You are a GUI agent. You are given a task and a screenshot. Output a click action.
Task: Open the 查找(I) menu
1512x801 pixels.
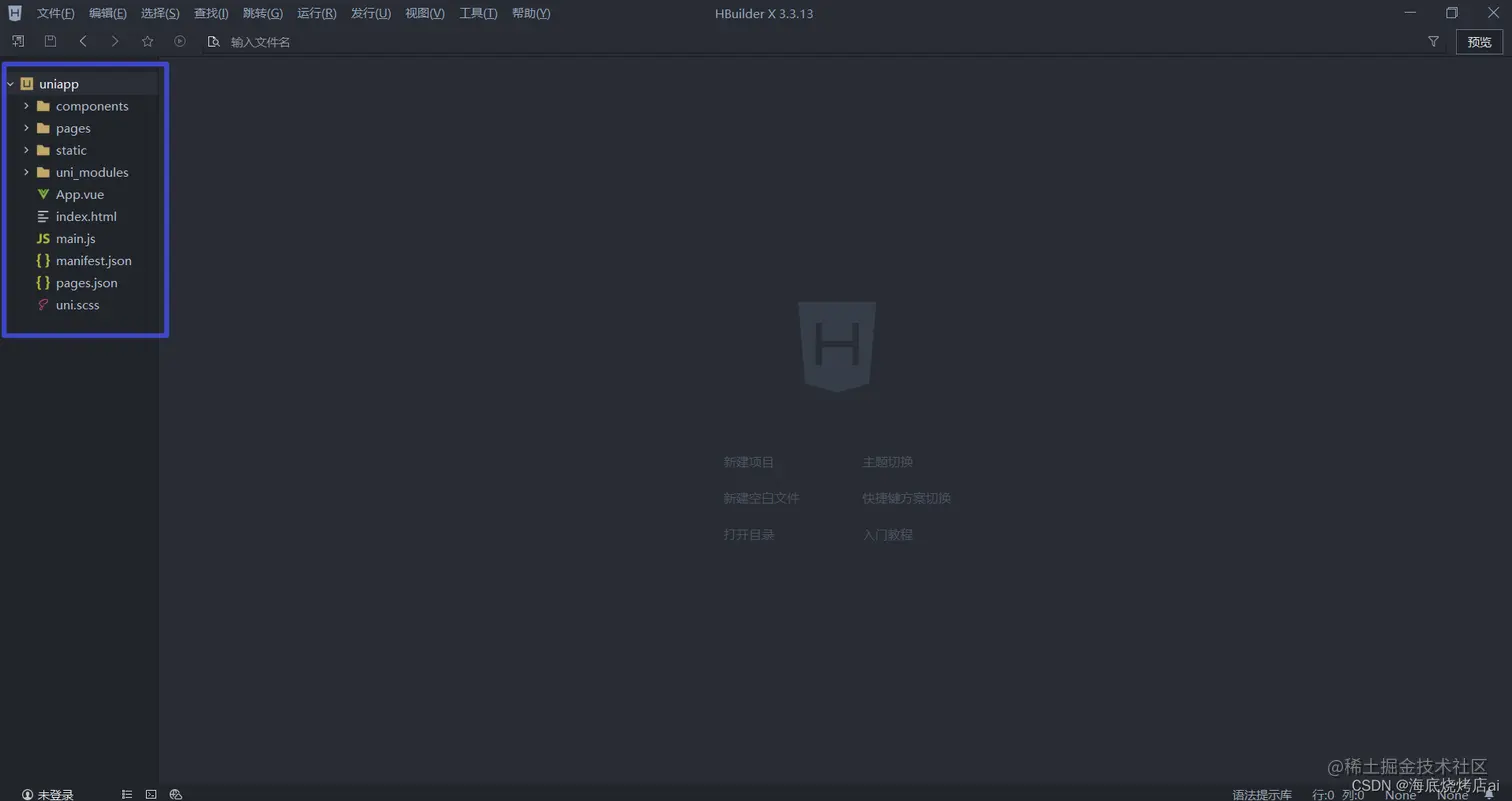[x=211, y=13]
